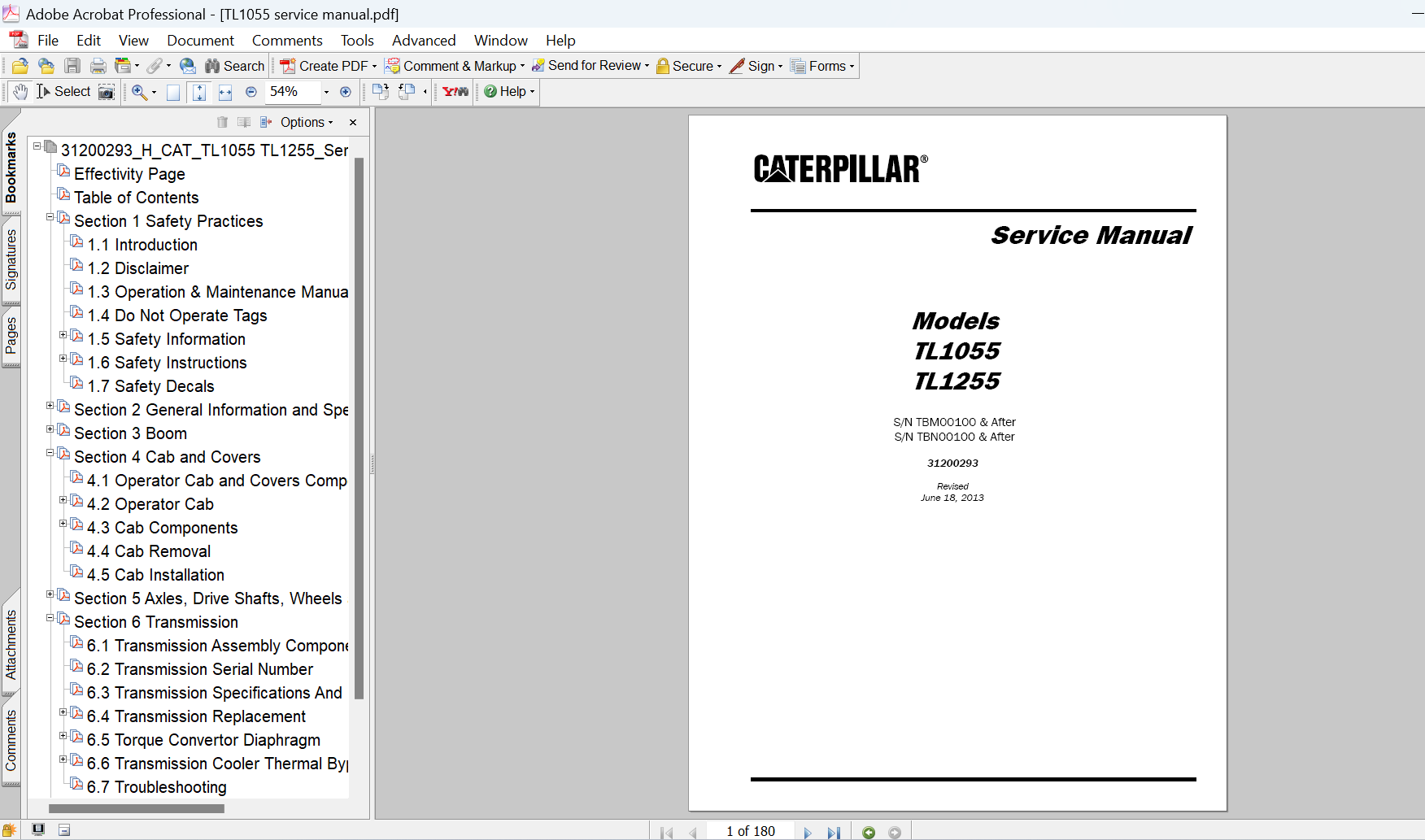The image size is (1425, 840).
Task: Choose the Snapshot camera tool
Action: click(x=107, y=92)
